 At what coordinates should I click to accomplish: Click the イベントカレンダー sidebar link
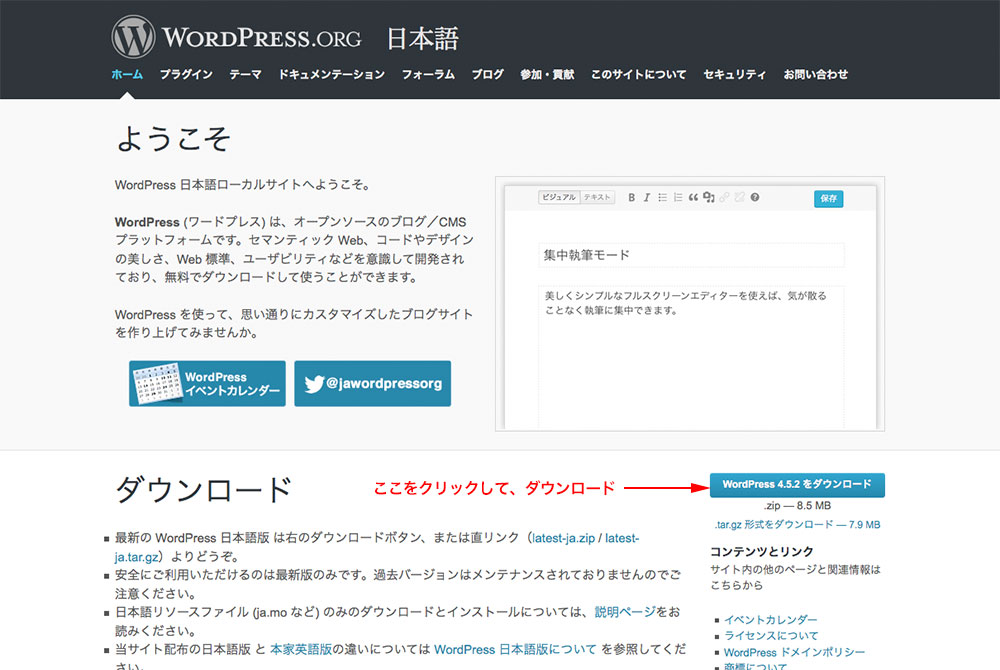point(770,620)
